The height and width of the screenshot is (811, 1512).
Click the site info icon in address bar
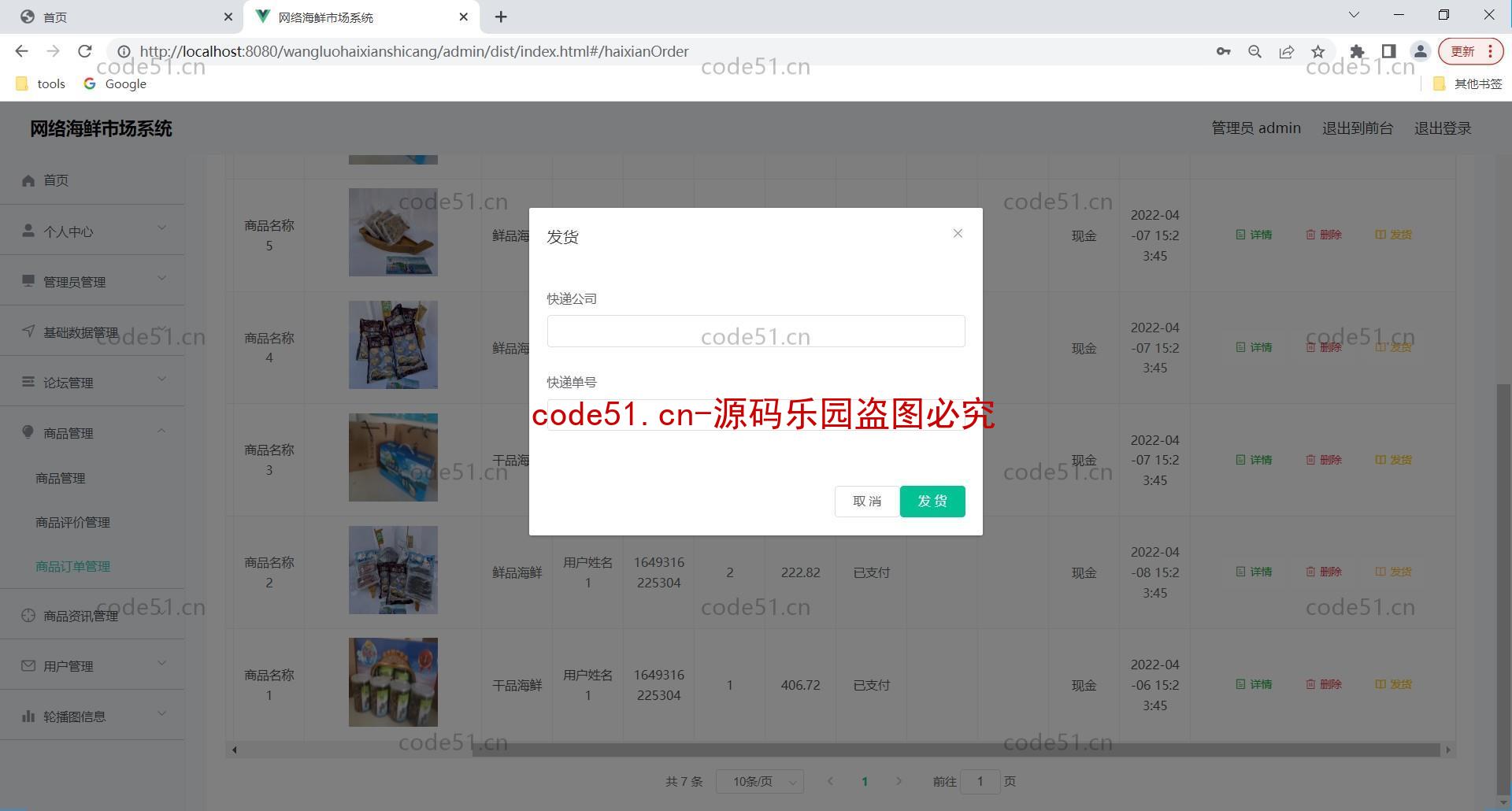coord(124,51)
